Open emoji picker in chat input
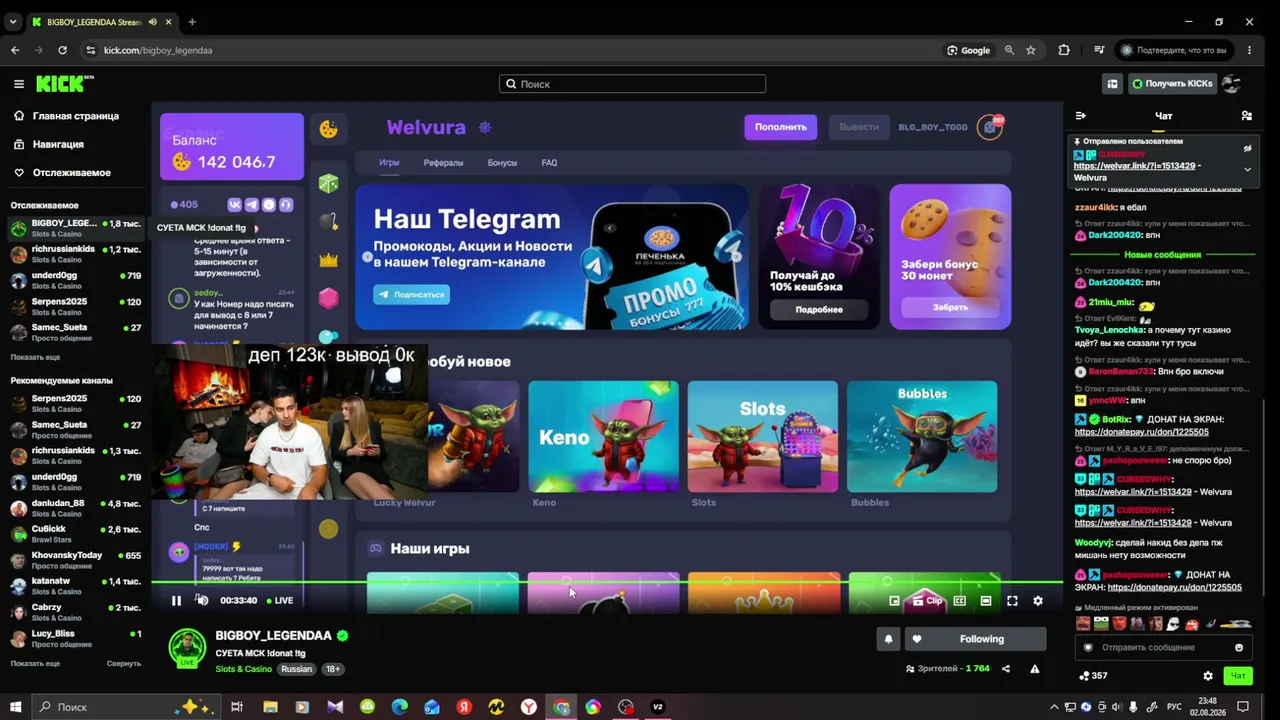The width and height of the screenshot is (1280, 720). [x=1239, y=647]
